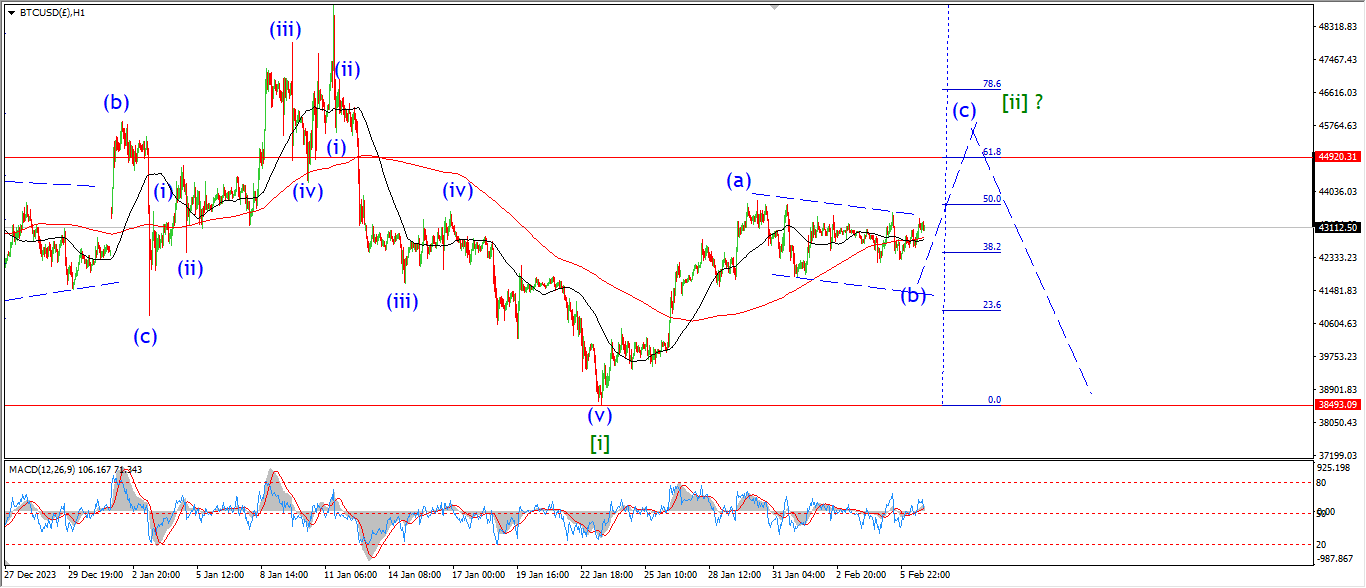
Task: Click the red 44920.31 price tag
Action: coord(1338,157)
